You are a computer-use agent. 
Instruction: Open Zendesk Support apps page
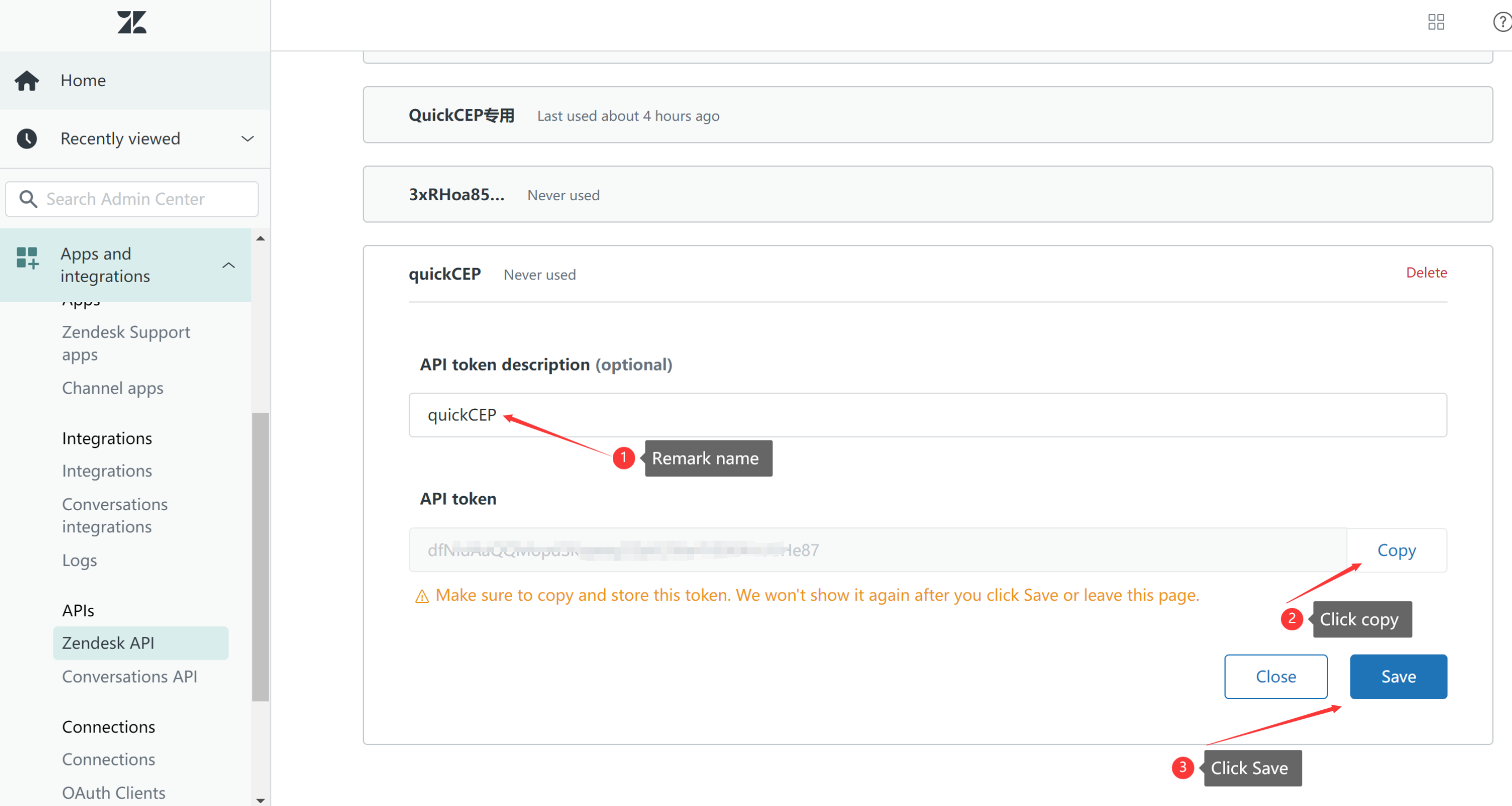pos(126,343)
